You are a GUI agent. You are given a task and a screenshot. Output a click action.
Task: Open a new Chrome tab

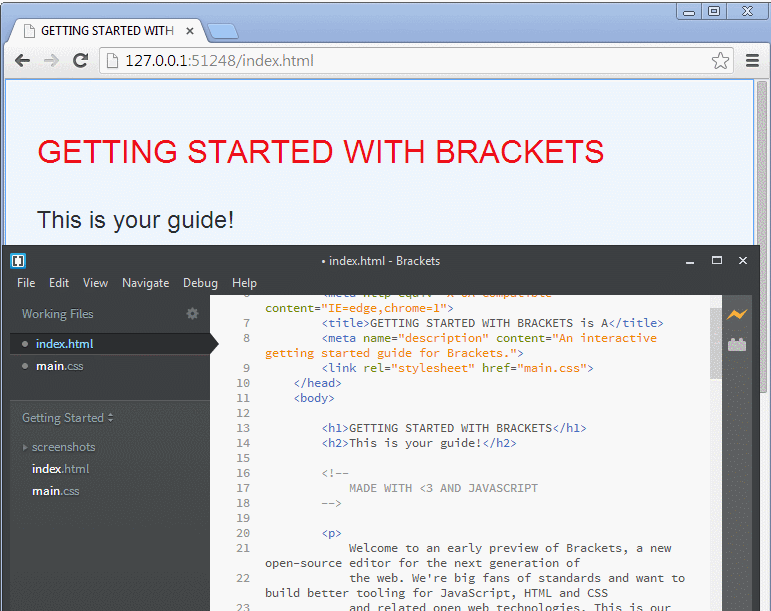coord(223,31)
